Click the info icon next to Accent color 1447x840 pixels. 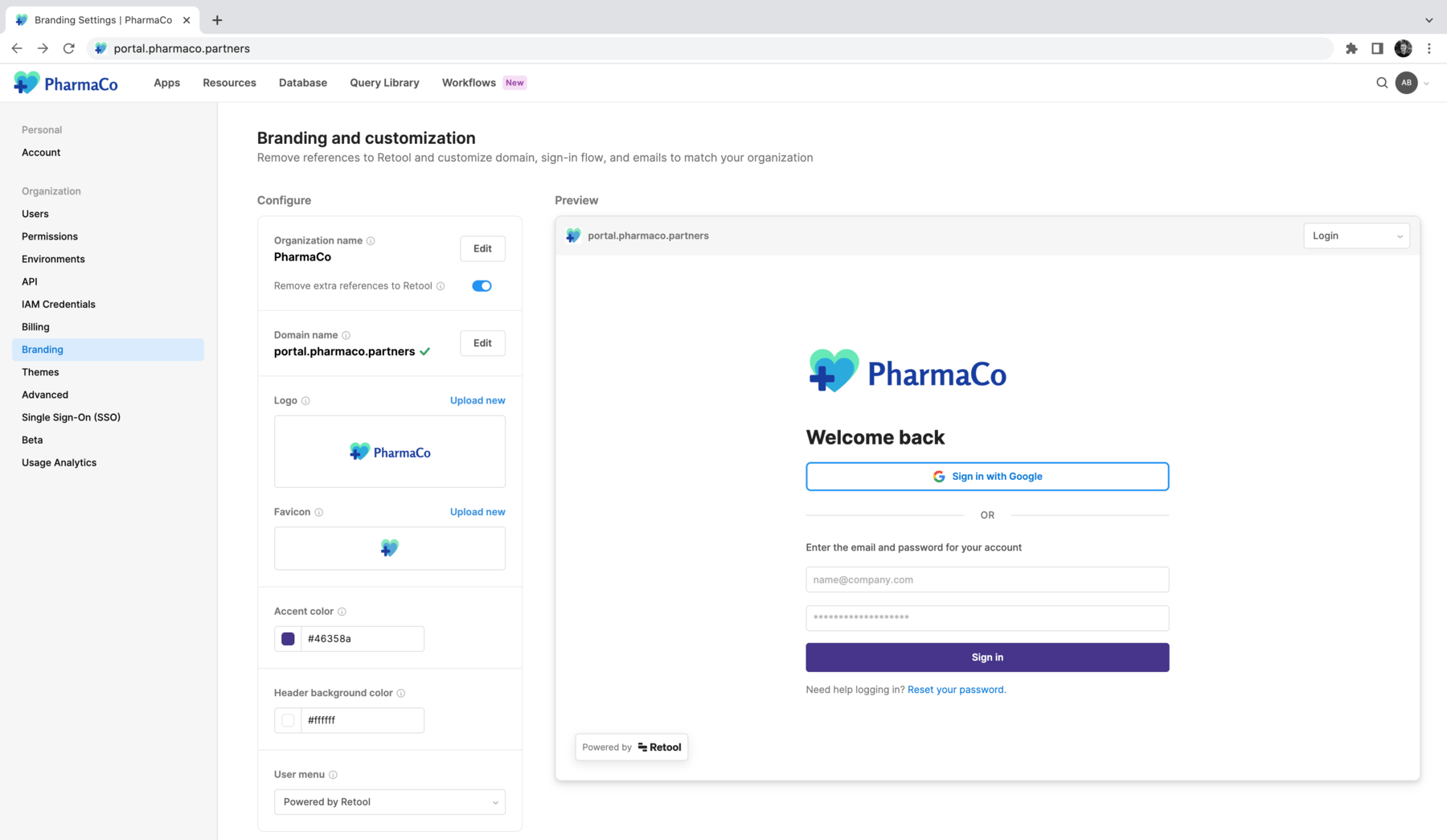342,612
